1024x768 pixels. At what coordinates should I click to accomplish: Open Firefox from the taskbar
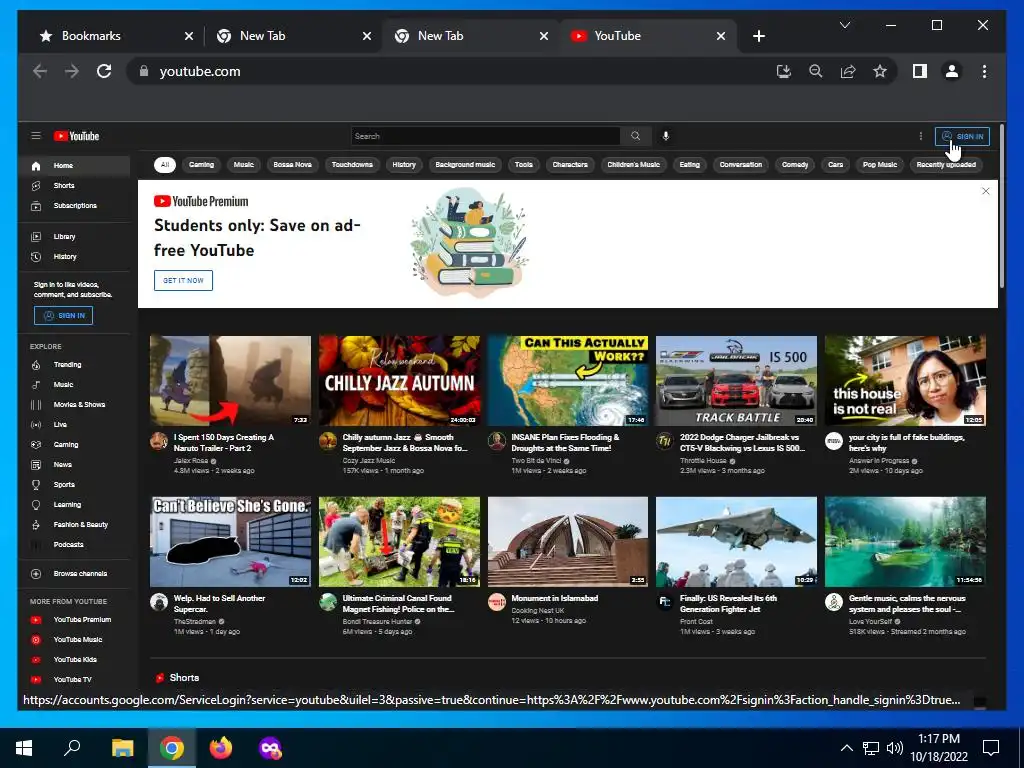(221, 748)
